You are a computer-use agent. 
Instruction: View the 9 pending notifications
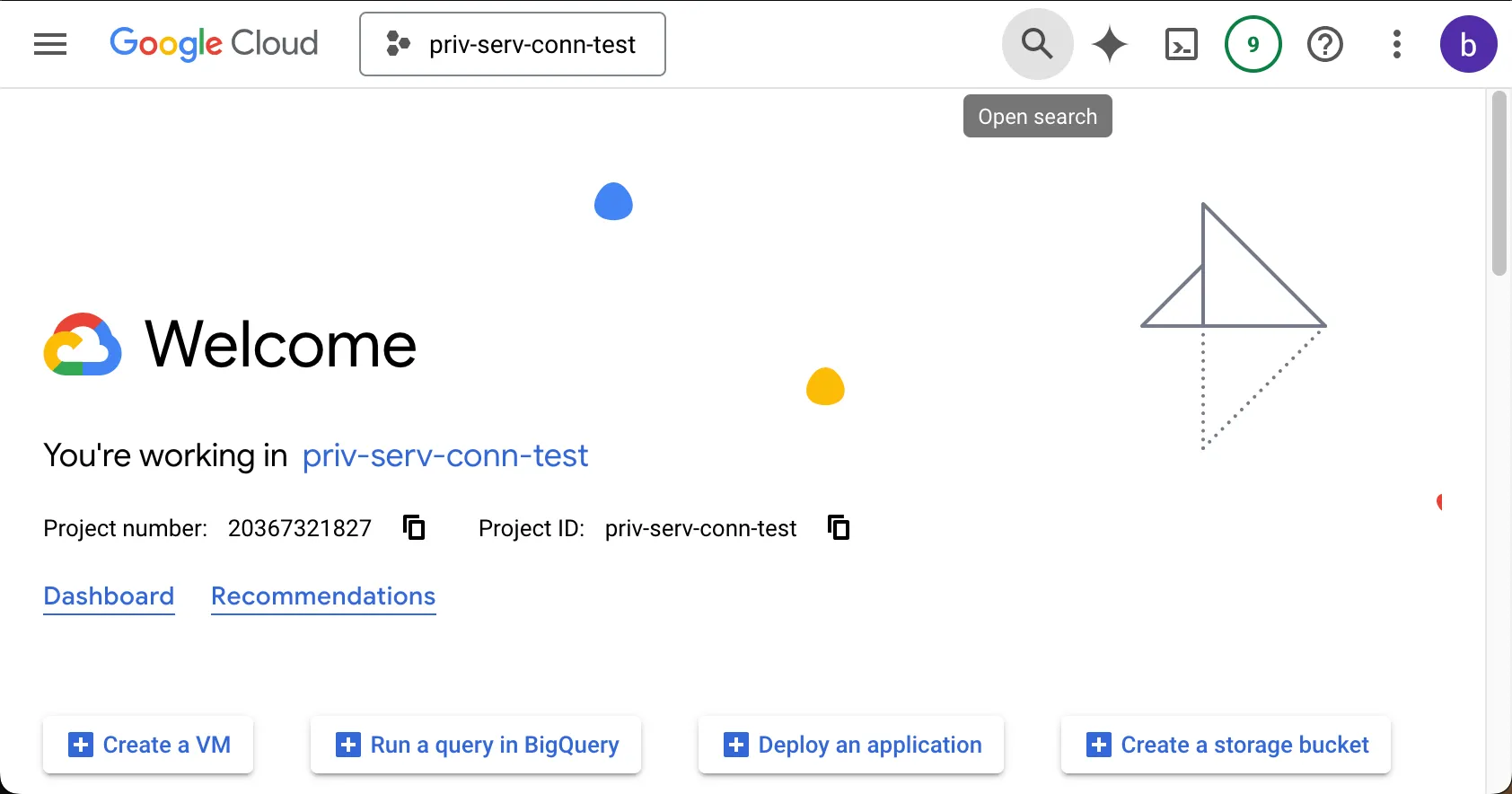pos(1253,43)
